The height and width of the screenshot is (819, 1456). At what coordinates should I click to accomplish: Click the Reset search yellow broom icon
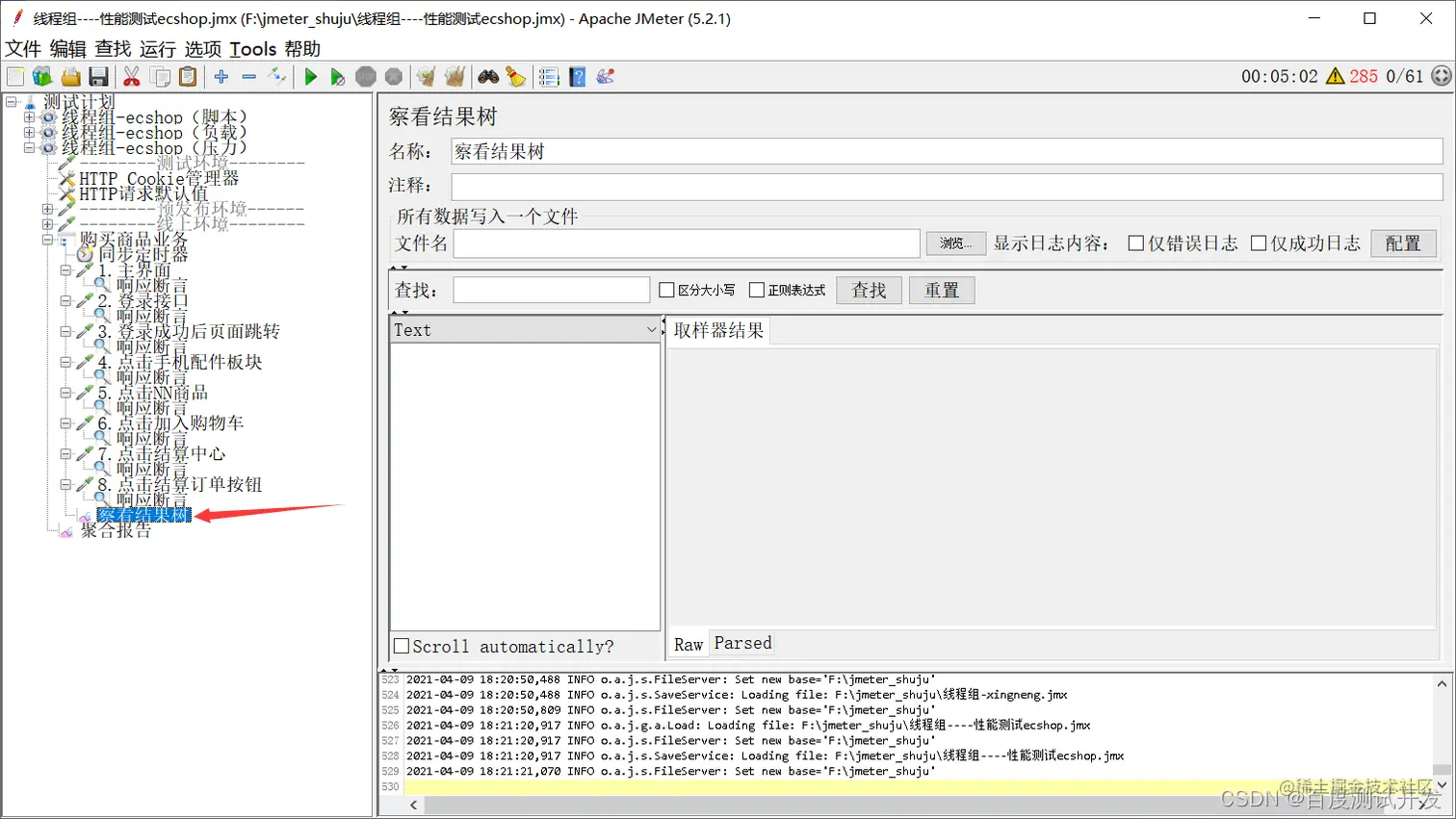[516, 76]
